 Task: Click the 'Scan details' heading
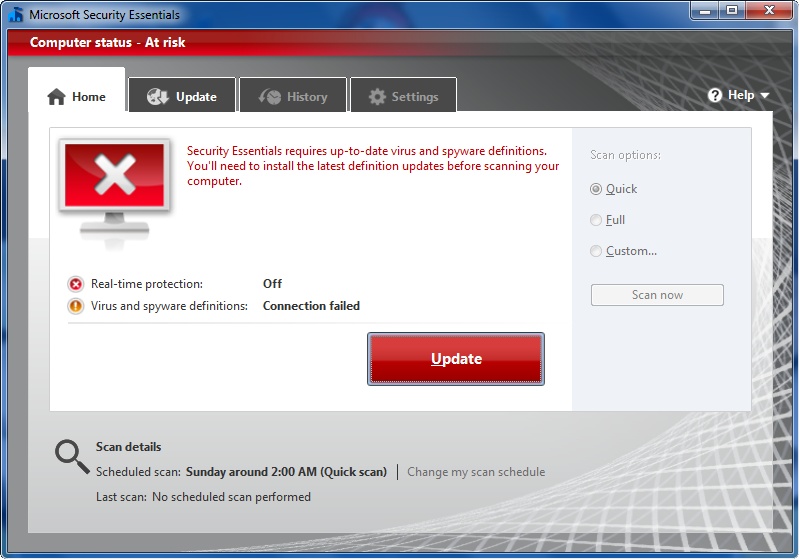click(129, 447)
